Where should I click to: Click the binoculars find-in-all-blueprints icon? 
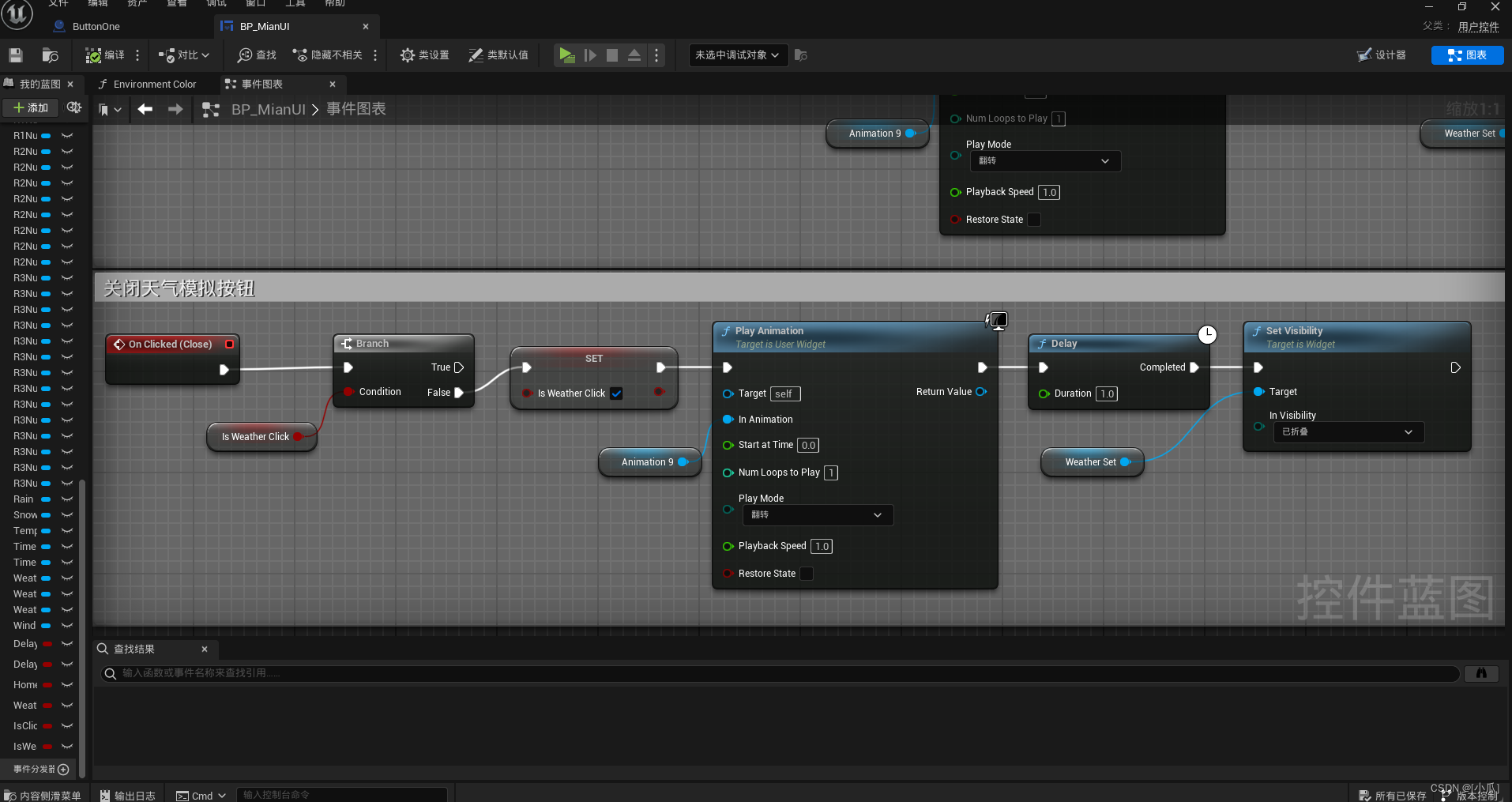tap(1481, 673)
